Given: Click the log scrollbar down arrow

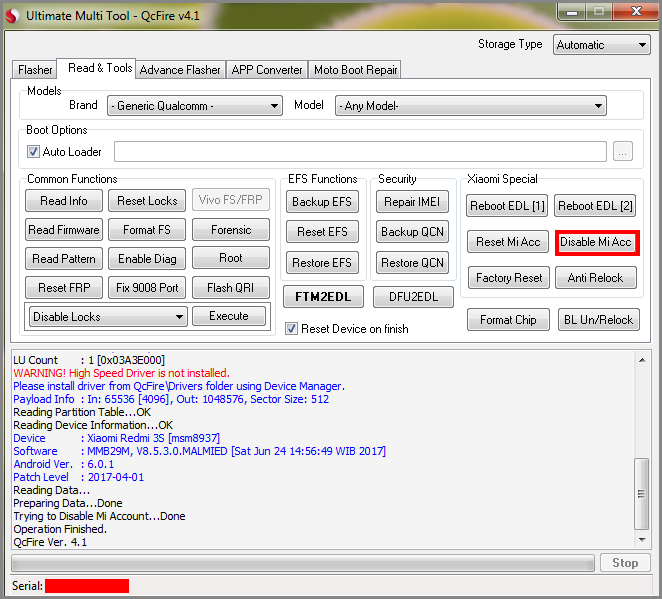Looking at the screenshot, I should (642, 539).
